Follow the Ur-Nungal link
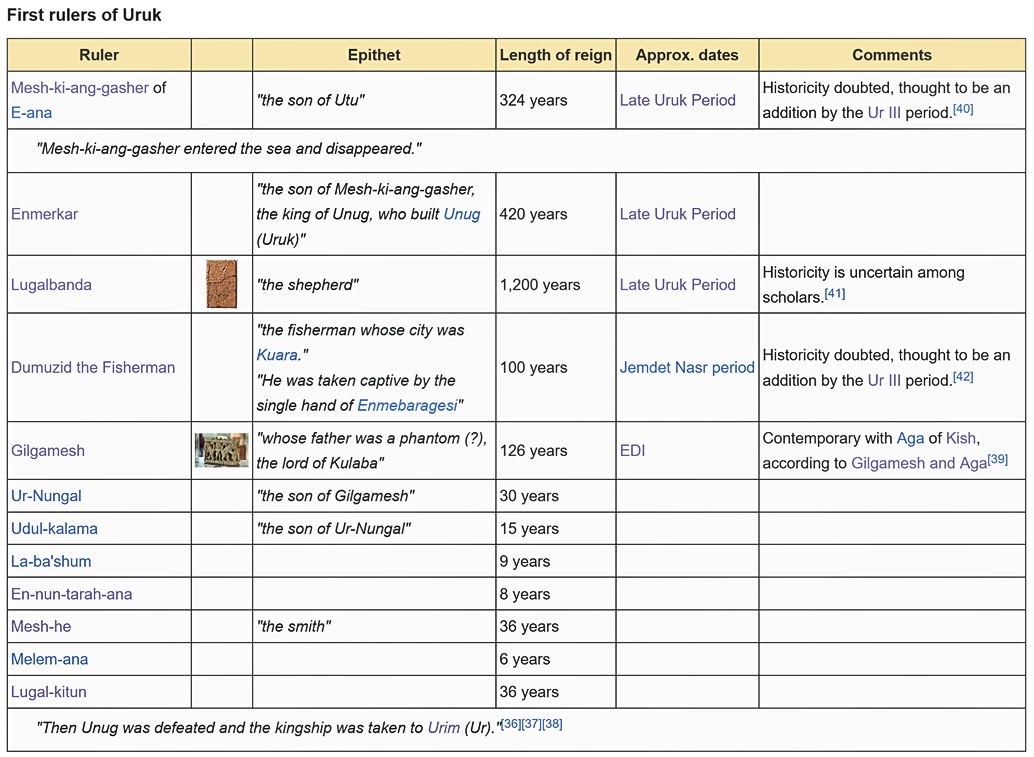Viewport: 1034px width, 757px height. click(x=46, y=496)
